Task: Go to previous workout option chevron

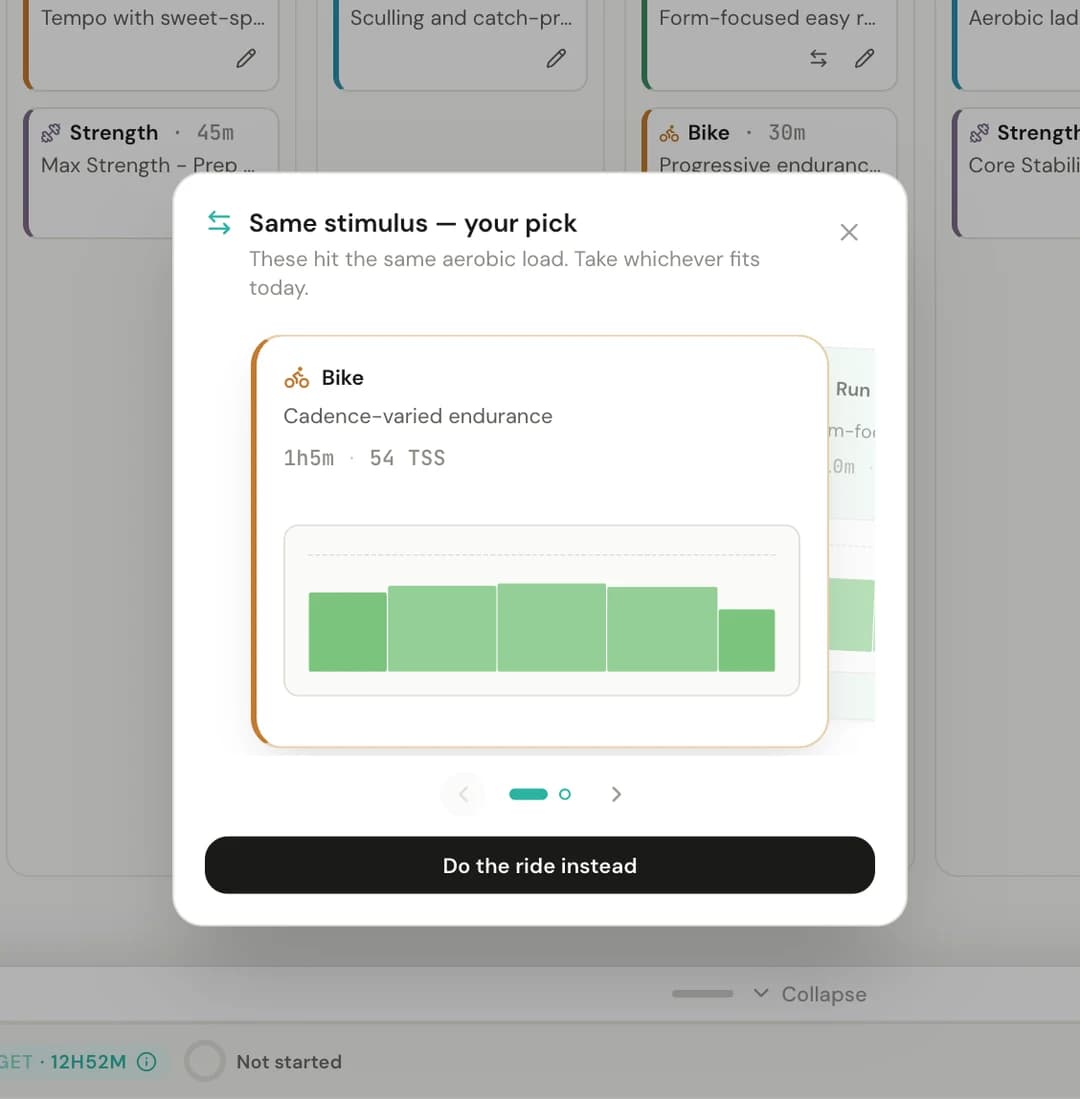Action: pyautogui.click(x=463, y=794)
